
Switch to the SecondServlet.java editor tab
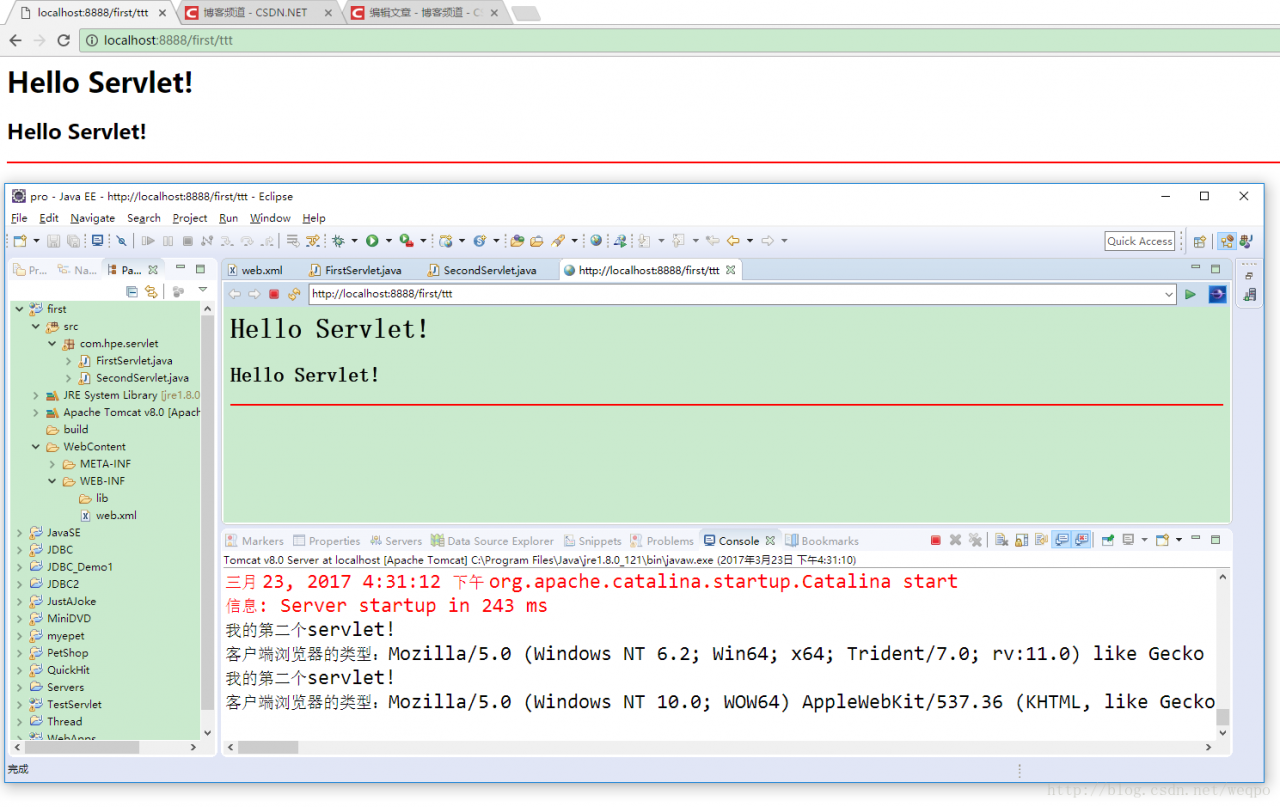(x=489, y=270)
